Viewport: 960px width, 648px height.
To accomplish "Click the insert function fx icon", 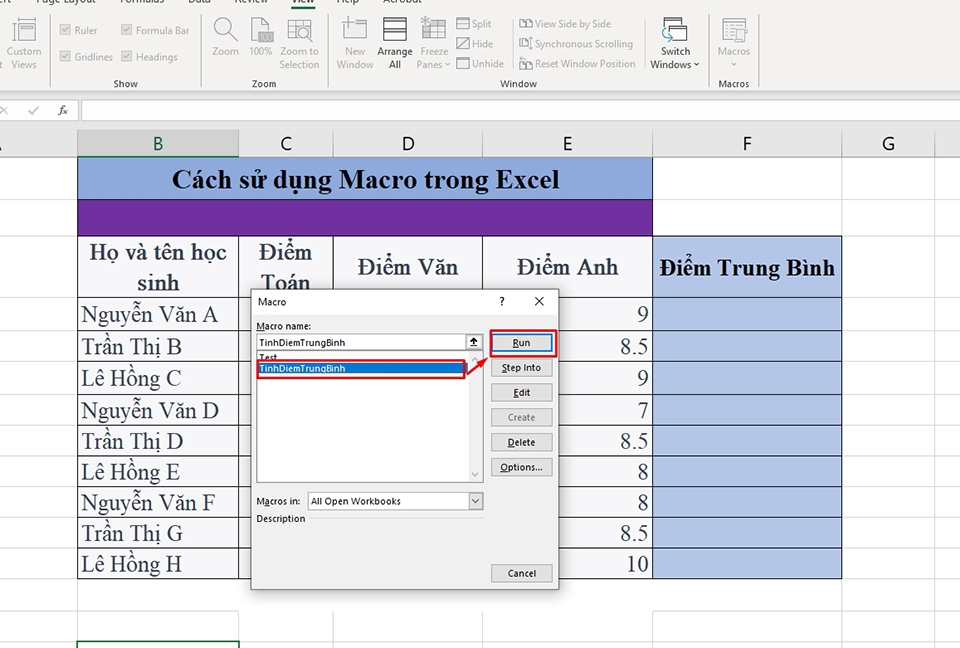I will pyautogui.click(x=63, y=110).
